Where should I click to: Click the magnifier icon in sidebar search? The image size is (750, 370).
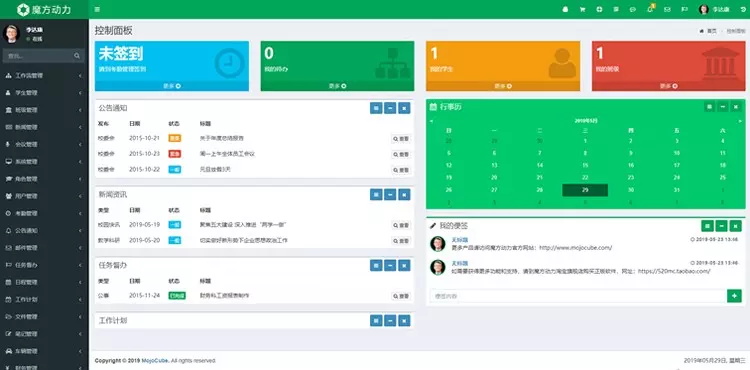coord(77,56)
